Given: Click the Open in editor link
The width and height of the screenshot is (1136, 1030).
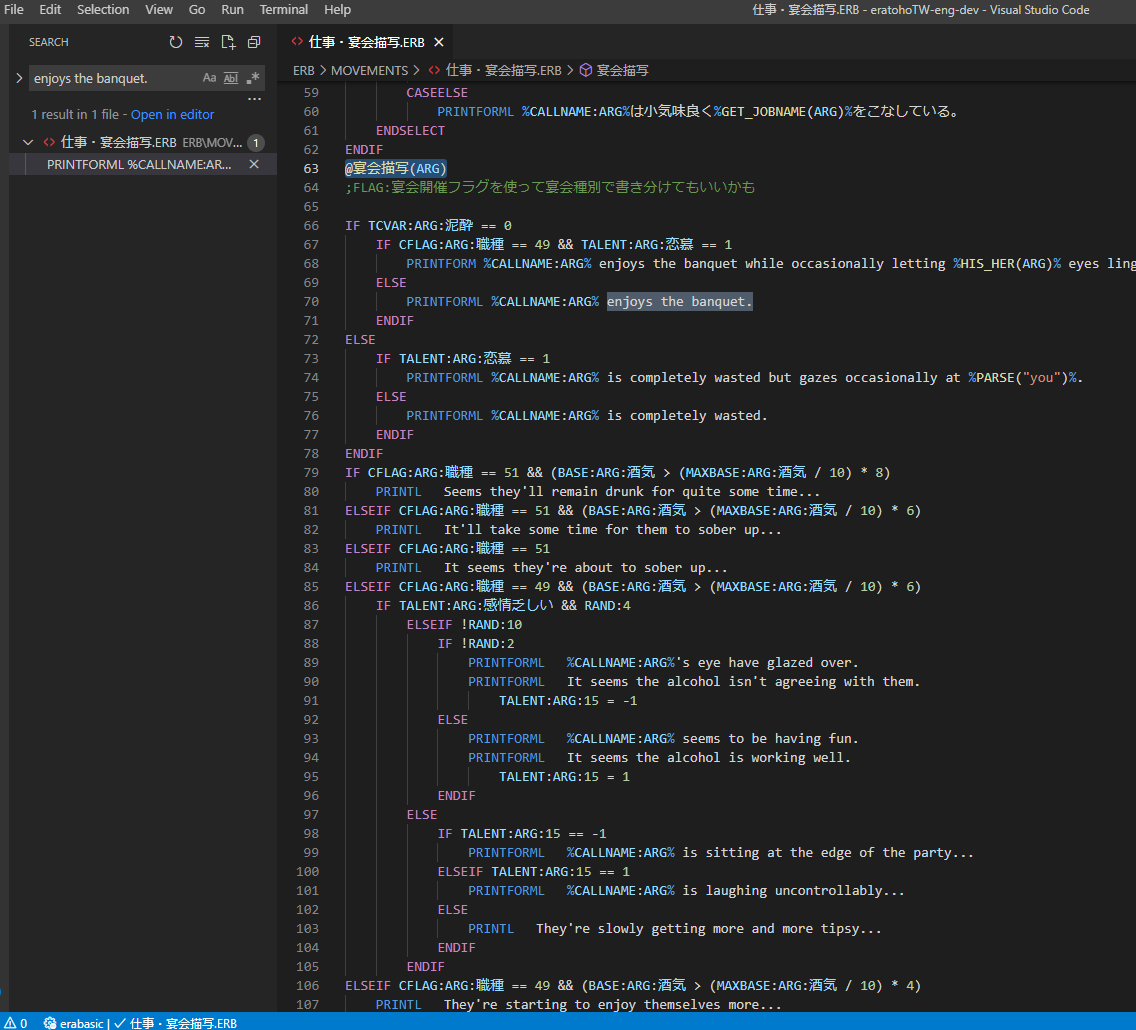Looking at the screenshot, I should tap(172, 115).
